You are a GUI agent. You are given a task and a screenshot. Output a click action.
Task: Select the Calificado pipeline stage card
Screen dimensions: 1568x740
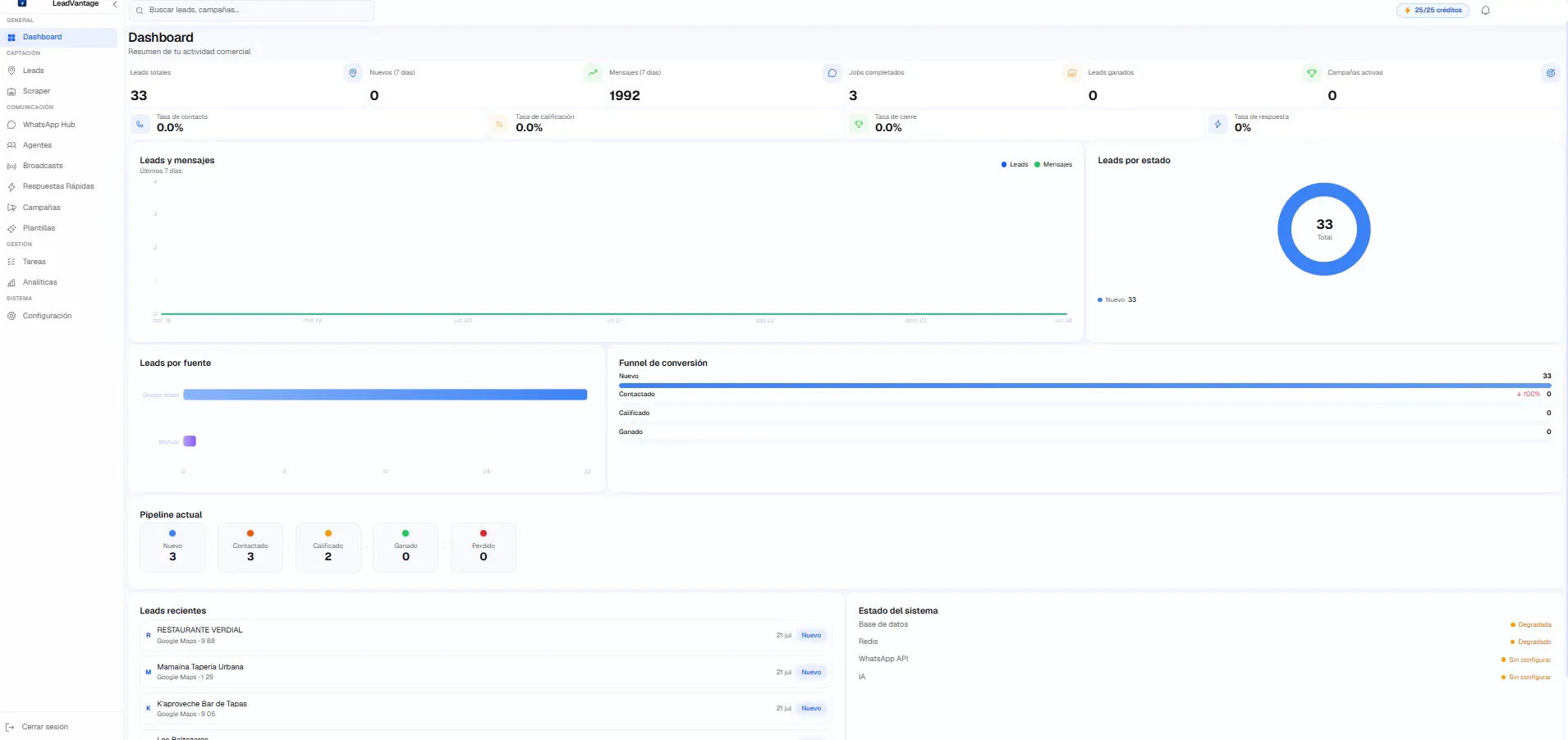[328, 547]
